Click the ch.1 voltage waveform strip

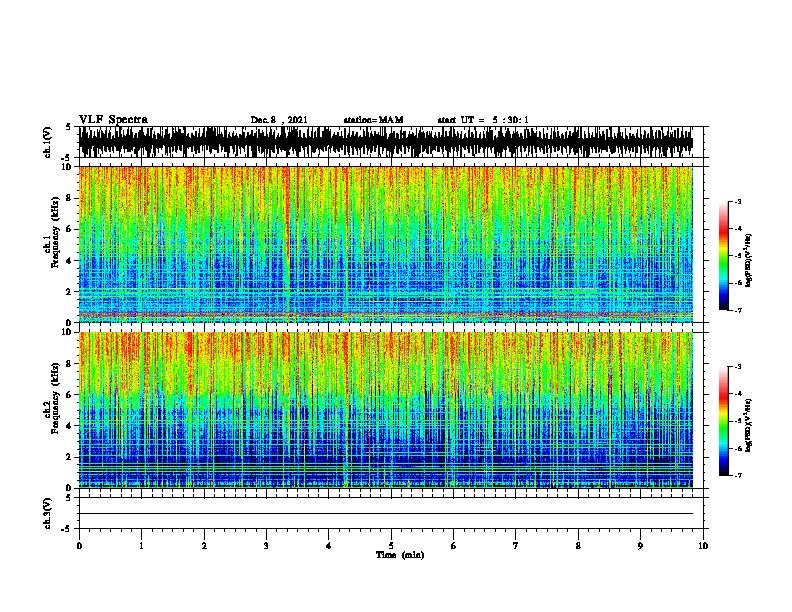pyautogui.click(x=386, y=142)
